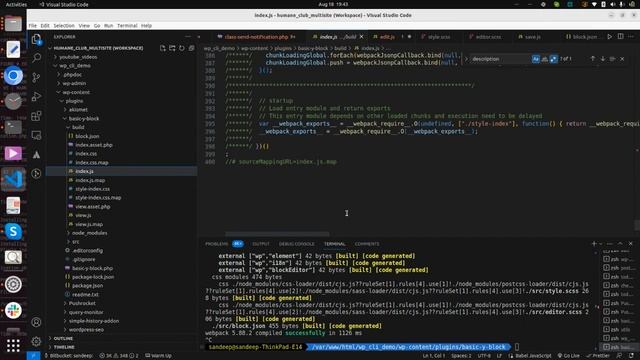Expand the phpdoc folder

coord(73,75)
